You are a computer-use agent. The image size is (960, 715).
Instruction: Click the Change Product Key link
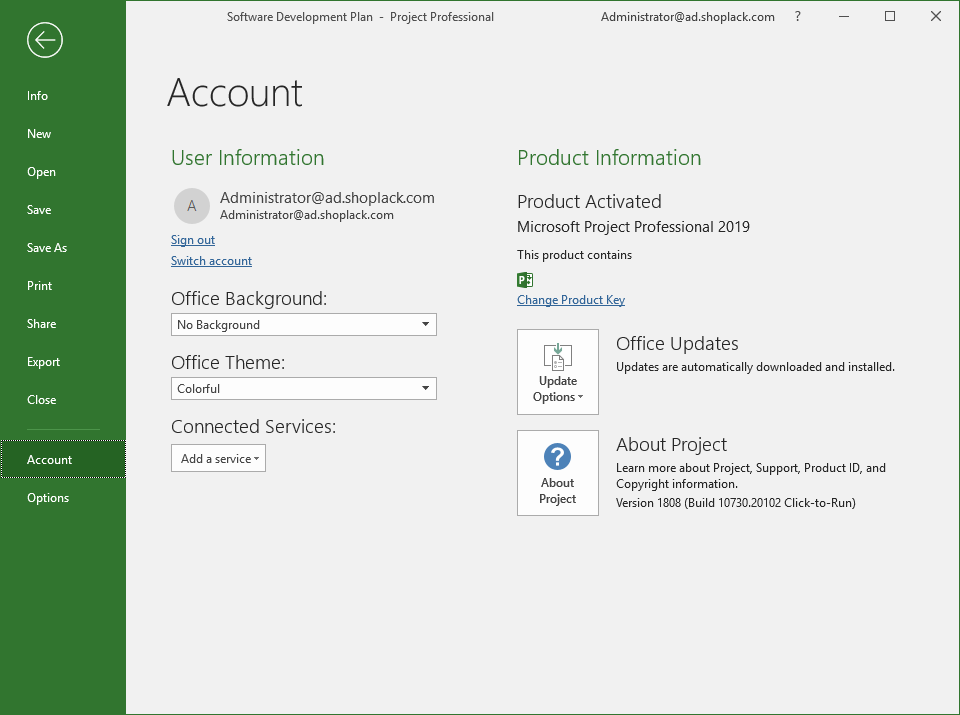tap(571, 300)
